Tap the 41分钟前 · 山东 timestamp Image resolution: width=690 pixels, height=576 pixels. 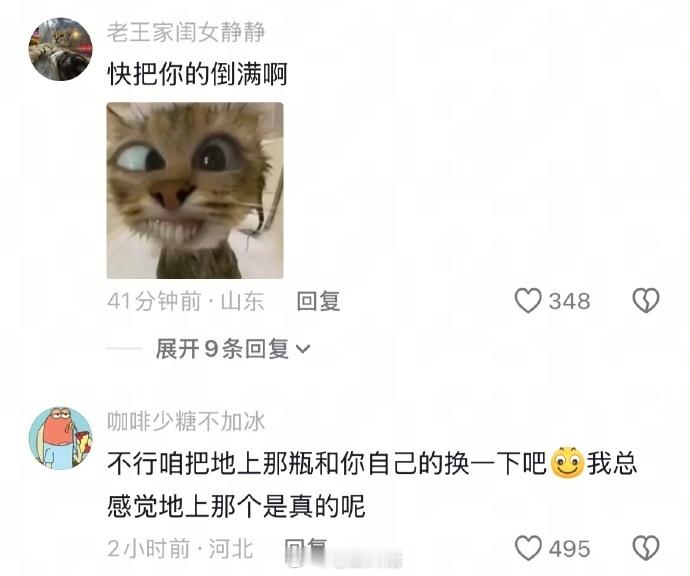[x=186, y=301]
